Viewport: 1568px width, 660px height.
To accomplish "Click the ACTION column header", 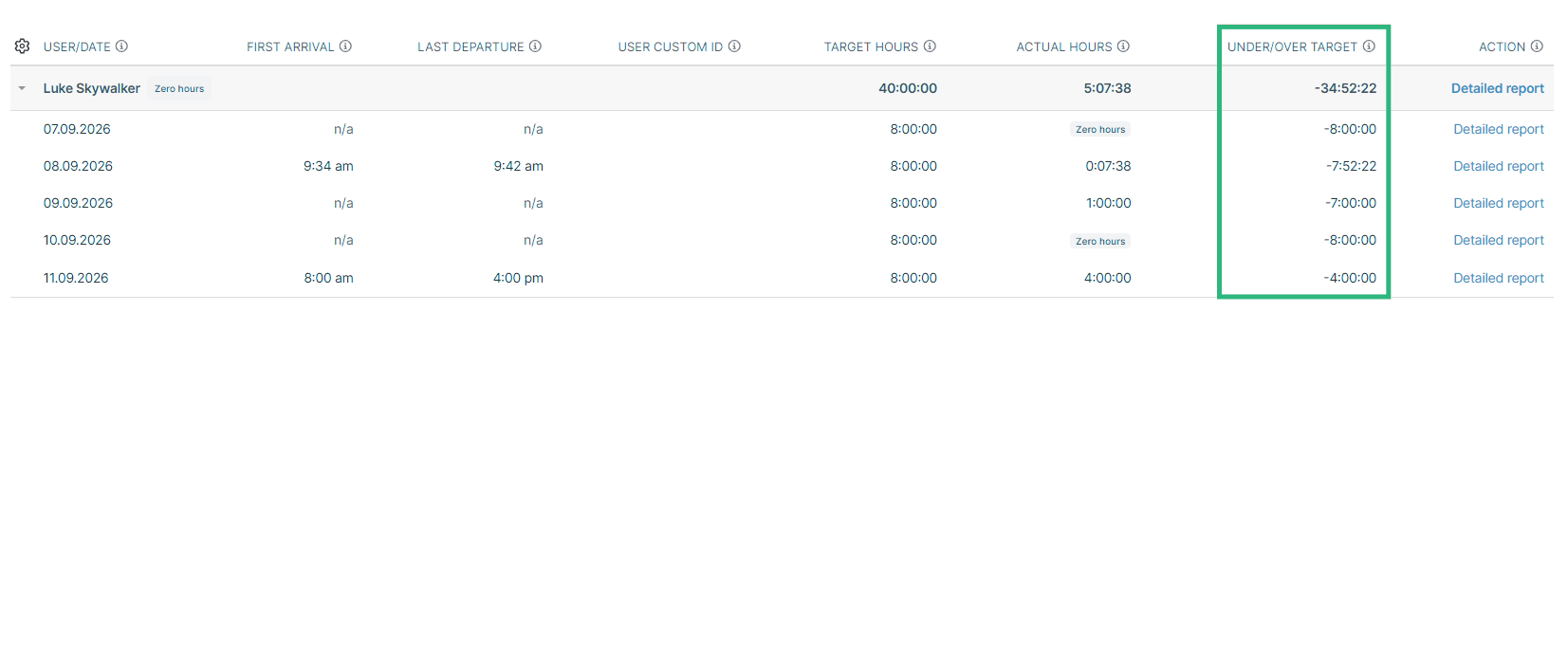I will tap(1503, 46).
